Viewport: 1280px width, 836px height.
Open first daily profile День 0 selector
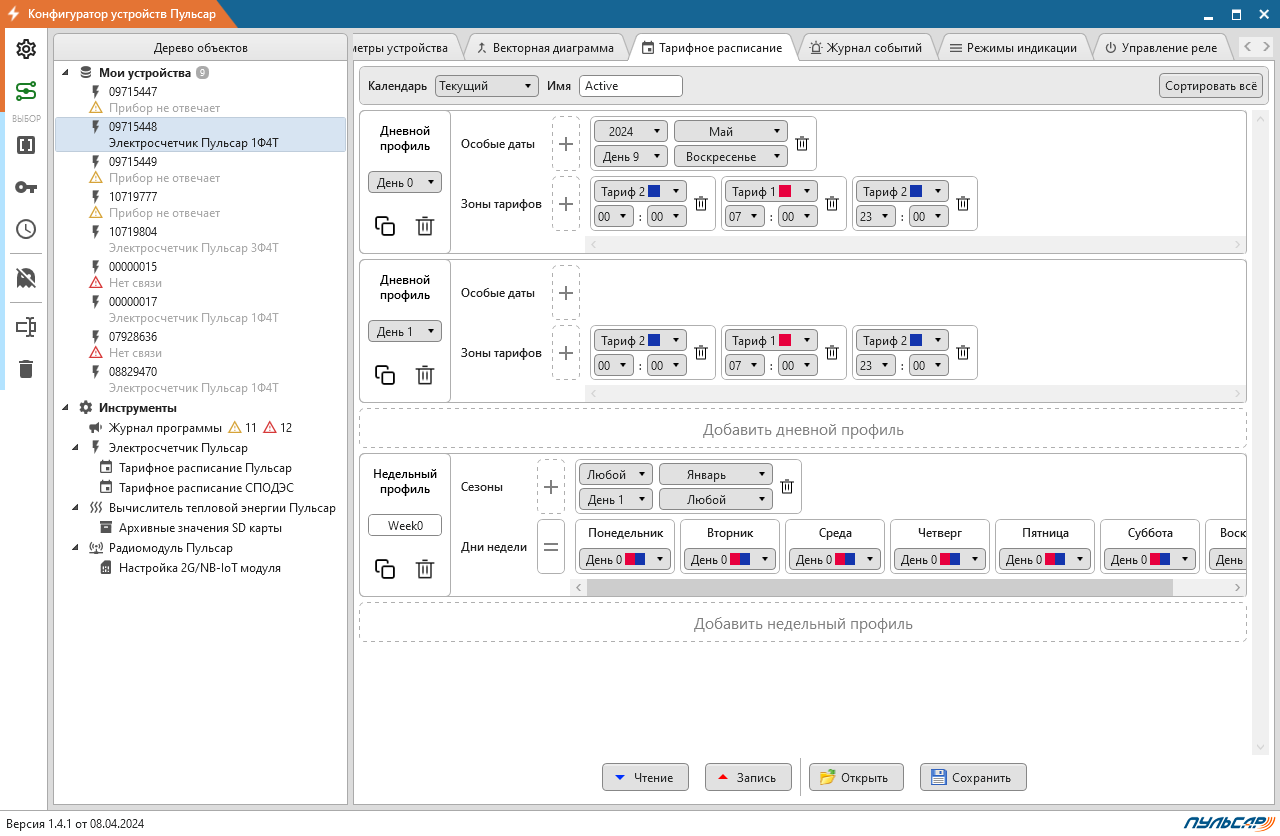(x=405, y=182)
